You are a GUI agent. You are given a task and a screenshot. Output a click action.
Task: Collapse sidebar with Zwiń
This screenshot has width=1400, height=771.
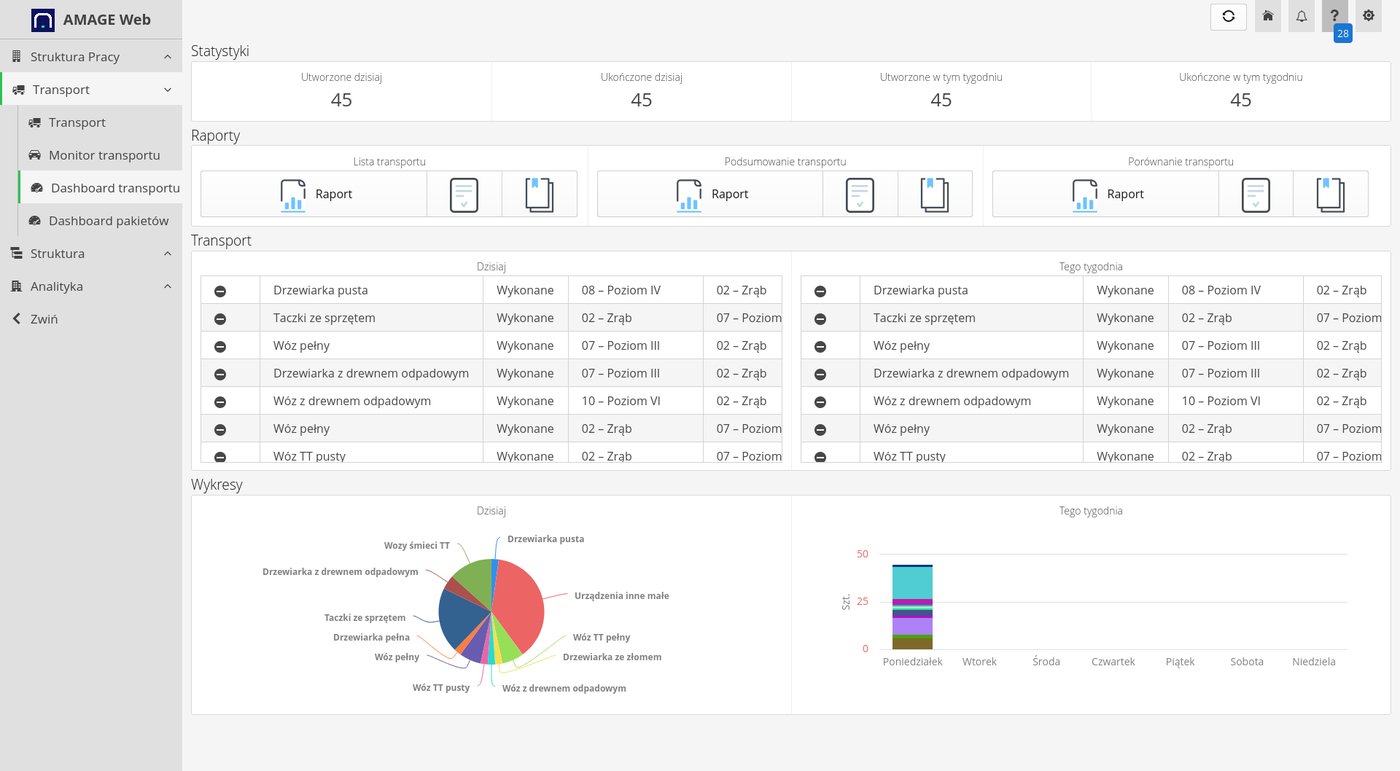[91, 319]
